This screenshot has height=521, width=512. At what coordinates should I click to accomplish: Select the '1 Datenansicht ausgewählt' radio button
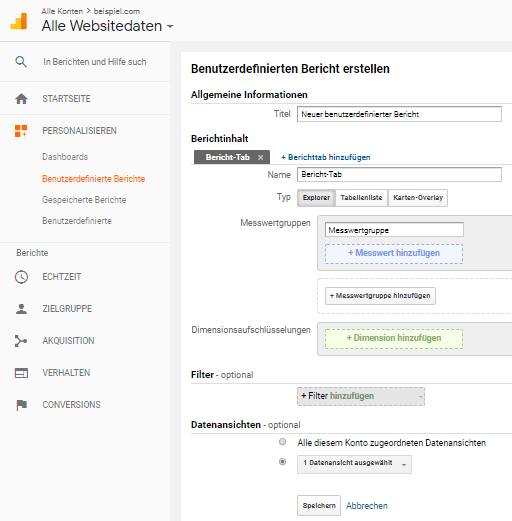pyautogui.click(x=282, y=462)
